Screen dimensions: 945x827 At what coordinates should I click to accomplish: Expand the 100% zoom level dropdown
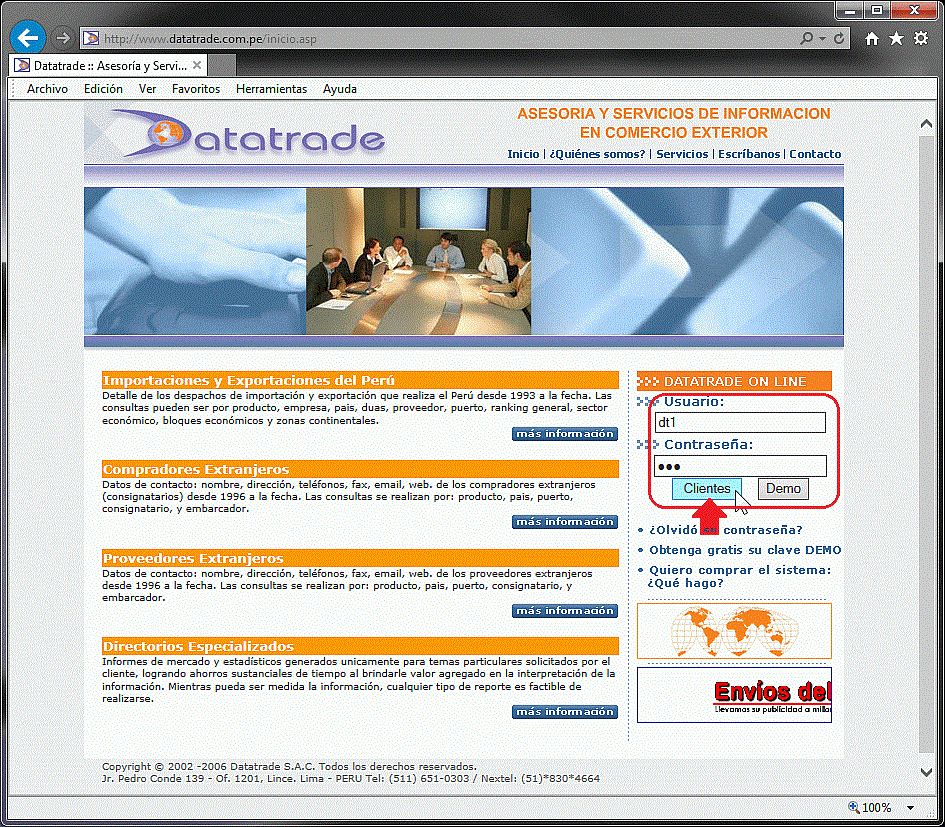[x=911, y=808]
